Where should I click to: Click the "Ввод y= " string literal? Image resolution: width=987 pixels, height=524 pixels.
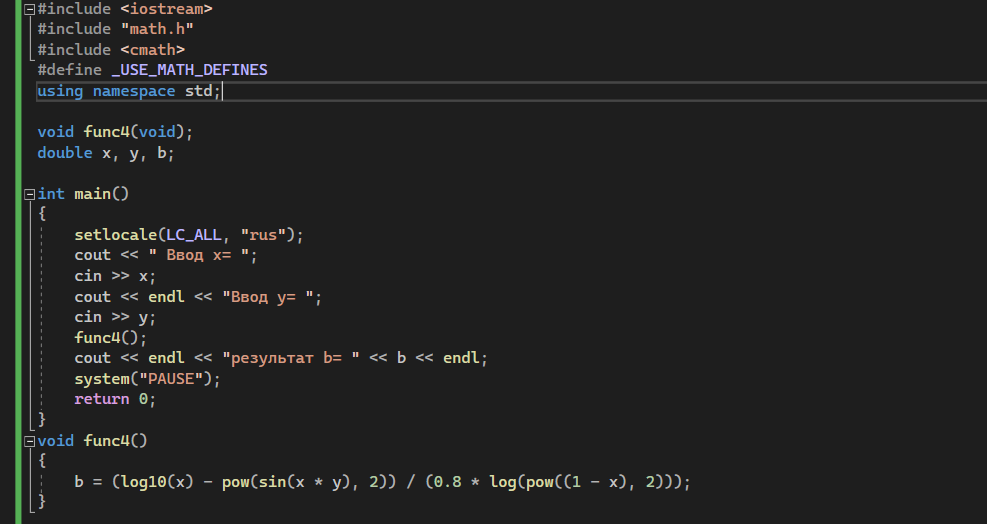click(268, 297)
